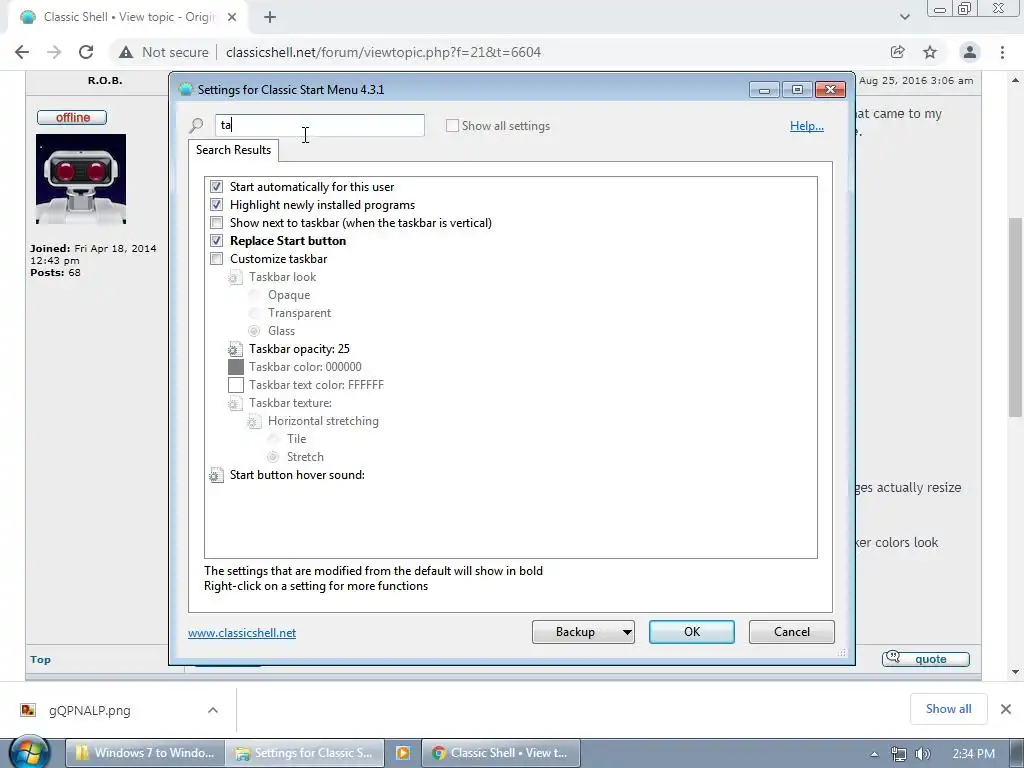Image resolution: width=1024 pixels, height=768 pixels.
Task: Close the Classic Shell browser tab
Action: pos(232,17)
